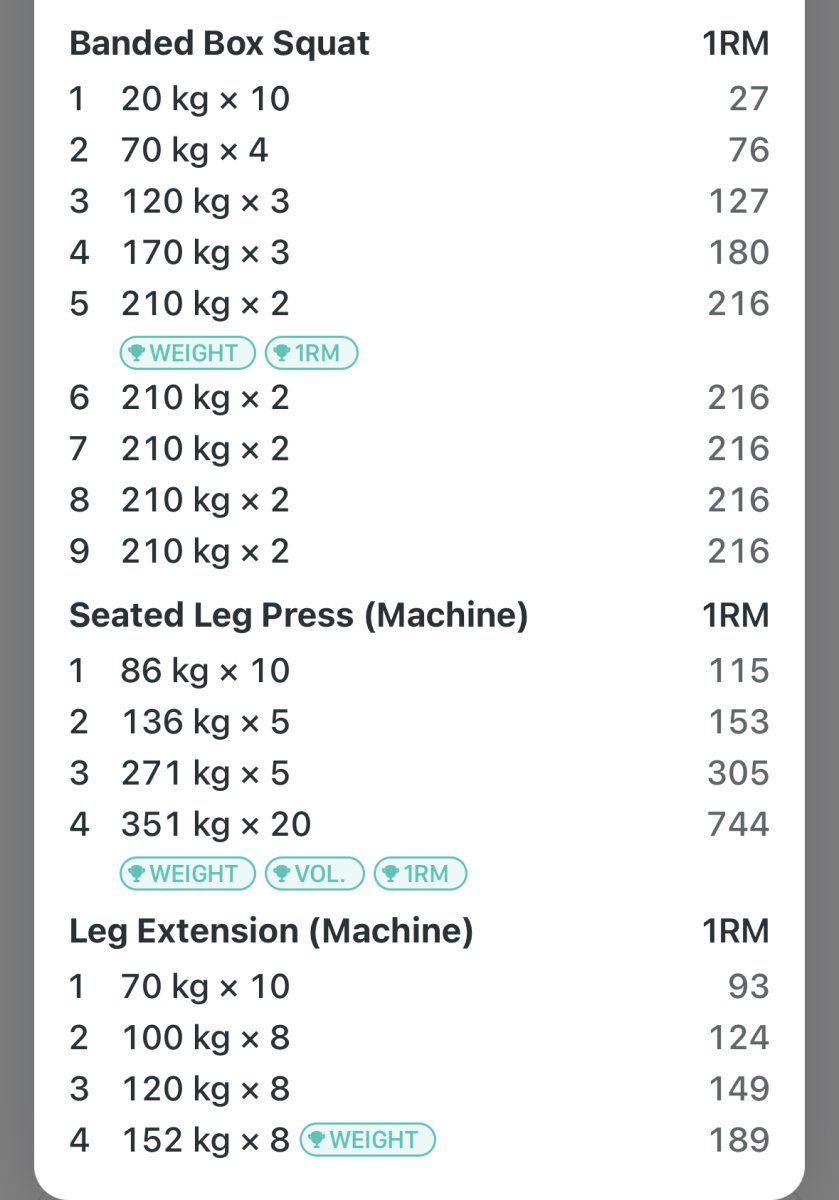Select the 20 kg × 10 squat warm-up set
This screenshot has width=839, height=1200.
205,99
